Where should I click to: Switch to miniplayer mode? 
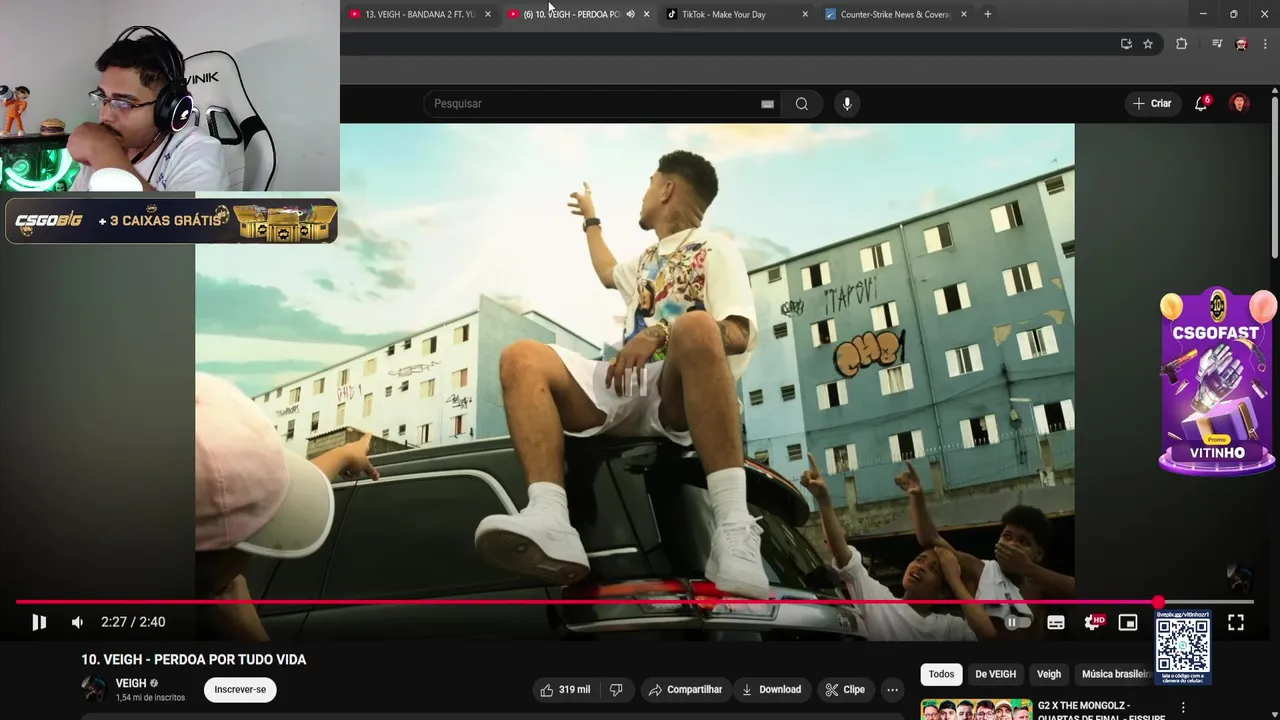[x=1128, y=622]
